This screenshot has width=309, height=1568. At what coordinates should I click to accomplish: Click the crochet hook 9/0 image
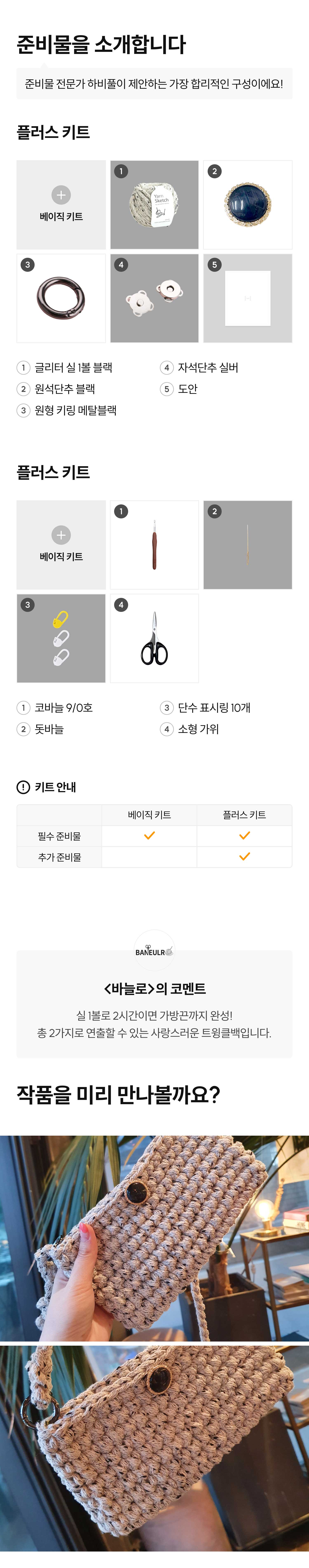point(154,545)
